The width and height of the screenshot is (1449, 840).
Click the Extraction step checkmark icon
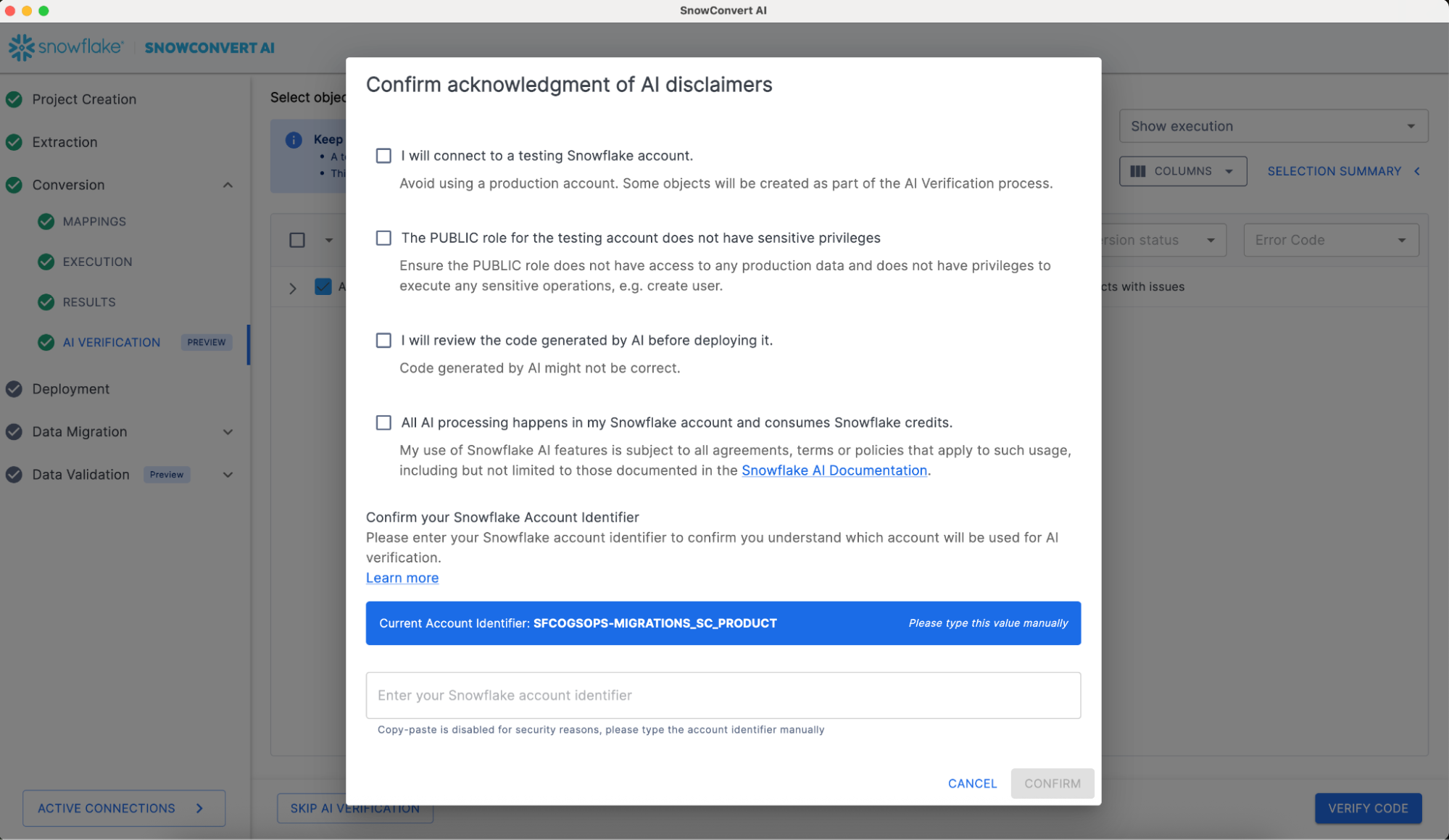pyautogui.click(x=14, y=142)
